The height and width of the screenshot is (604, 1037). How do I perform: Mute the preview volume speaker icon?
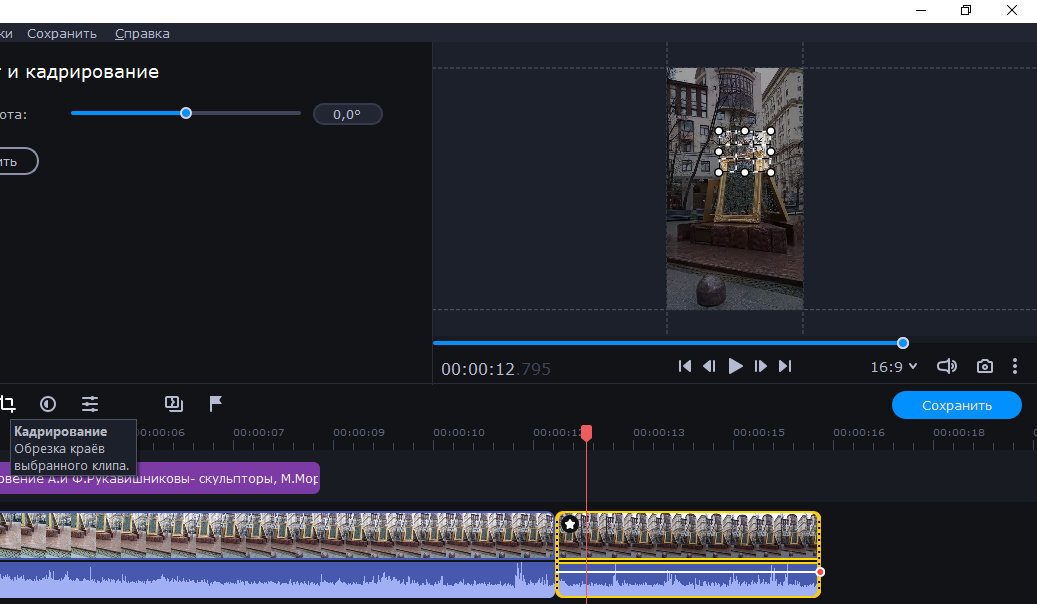tap(946, 366)
